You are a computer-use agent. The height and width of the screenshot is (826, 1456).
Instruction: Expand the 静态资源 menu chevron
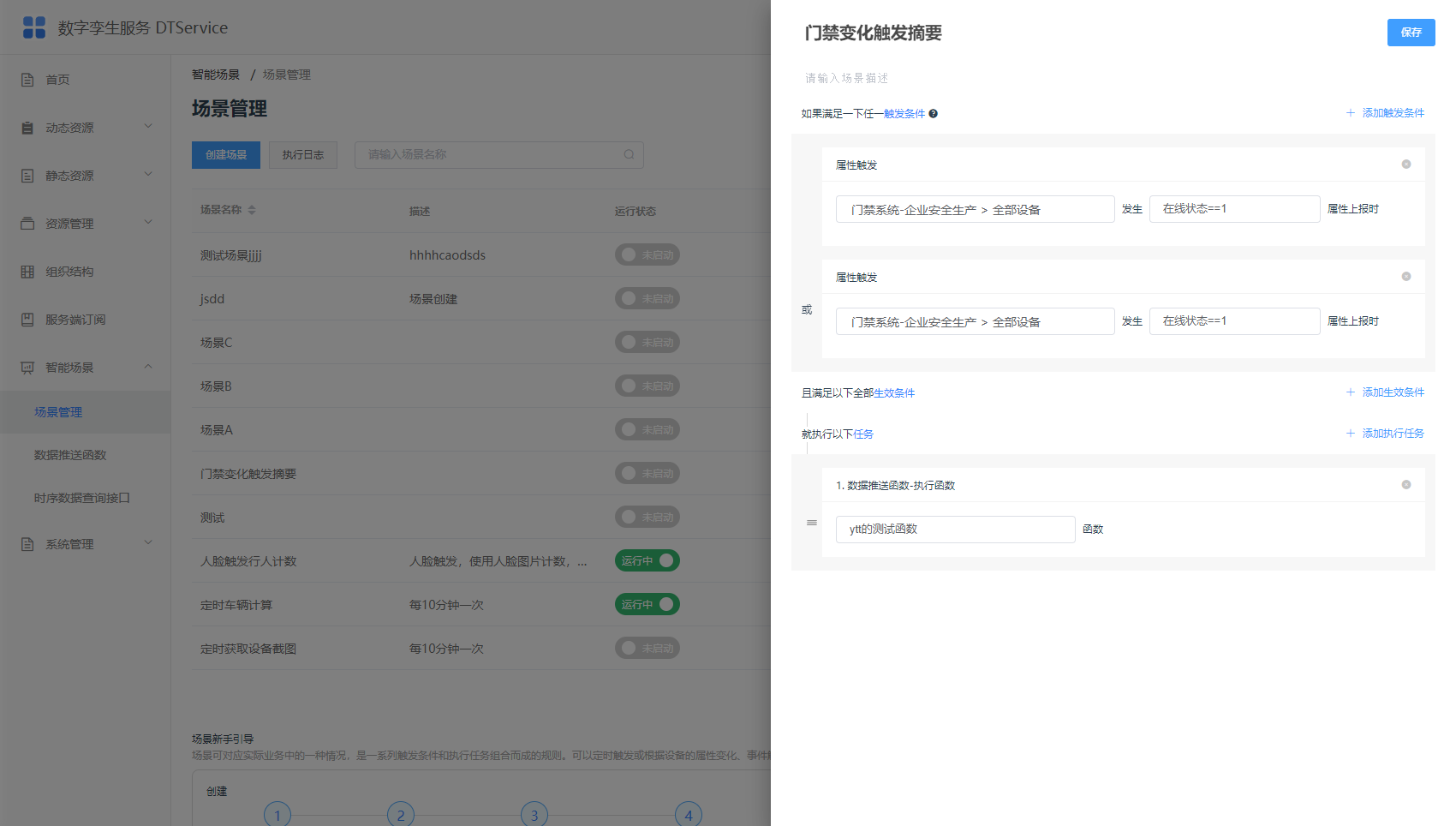(148, 174)
